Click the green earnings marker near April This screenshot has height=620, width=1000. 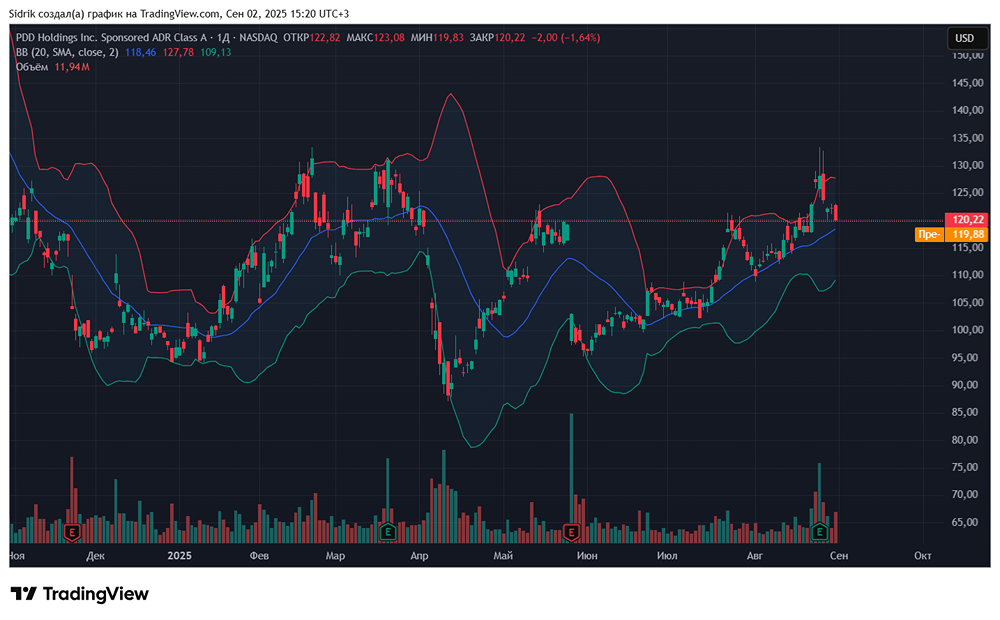[387, 532]
